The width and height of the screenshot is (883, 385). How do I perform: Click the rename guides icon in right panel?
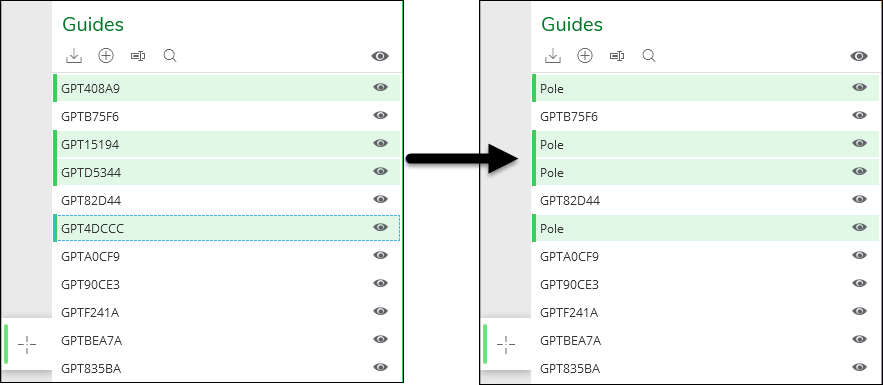tap(617, 56)
